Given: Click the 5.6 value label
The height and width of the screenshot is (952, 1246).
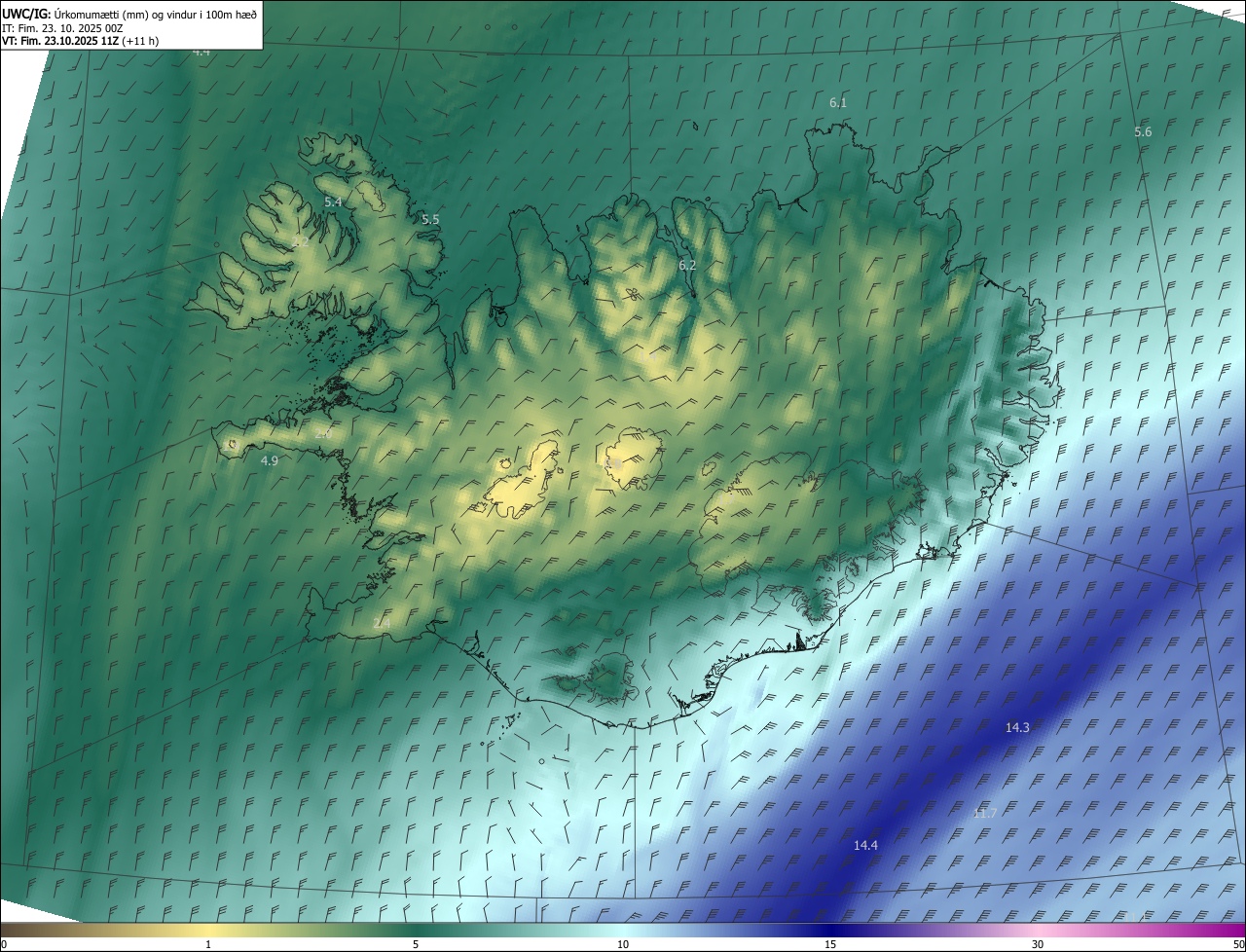Looking at the screenshot, I should pyautogui.click(x=1143, y=132).
